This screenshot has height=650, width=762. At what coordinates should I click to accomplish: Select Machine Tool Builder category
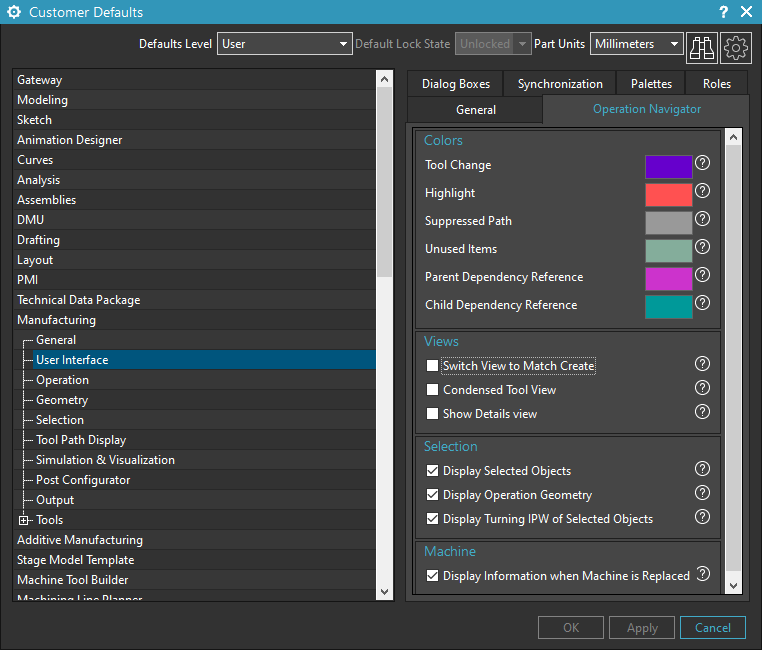click(x=194, y=580)
